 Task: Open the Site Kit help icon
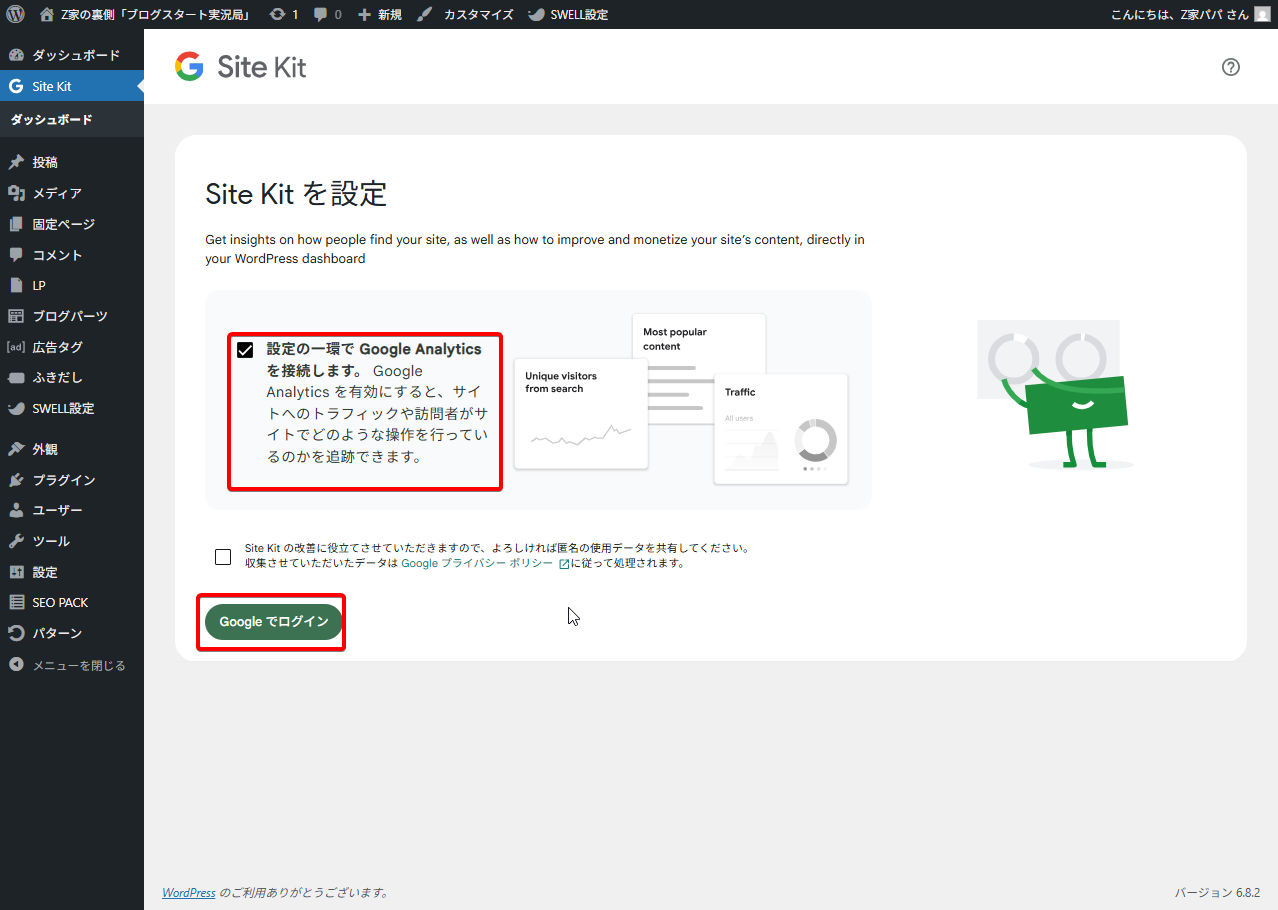1231,67
